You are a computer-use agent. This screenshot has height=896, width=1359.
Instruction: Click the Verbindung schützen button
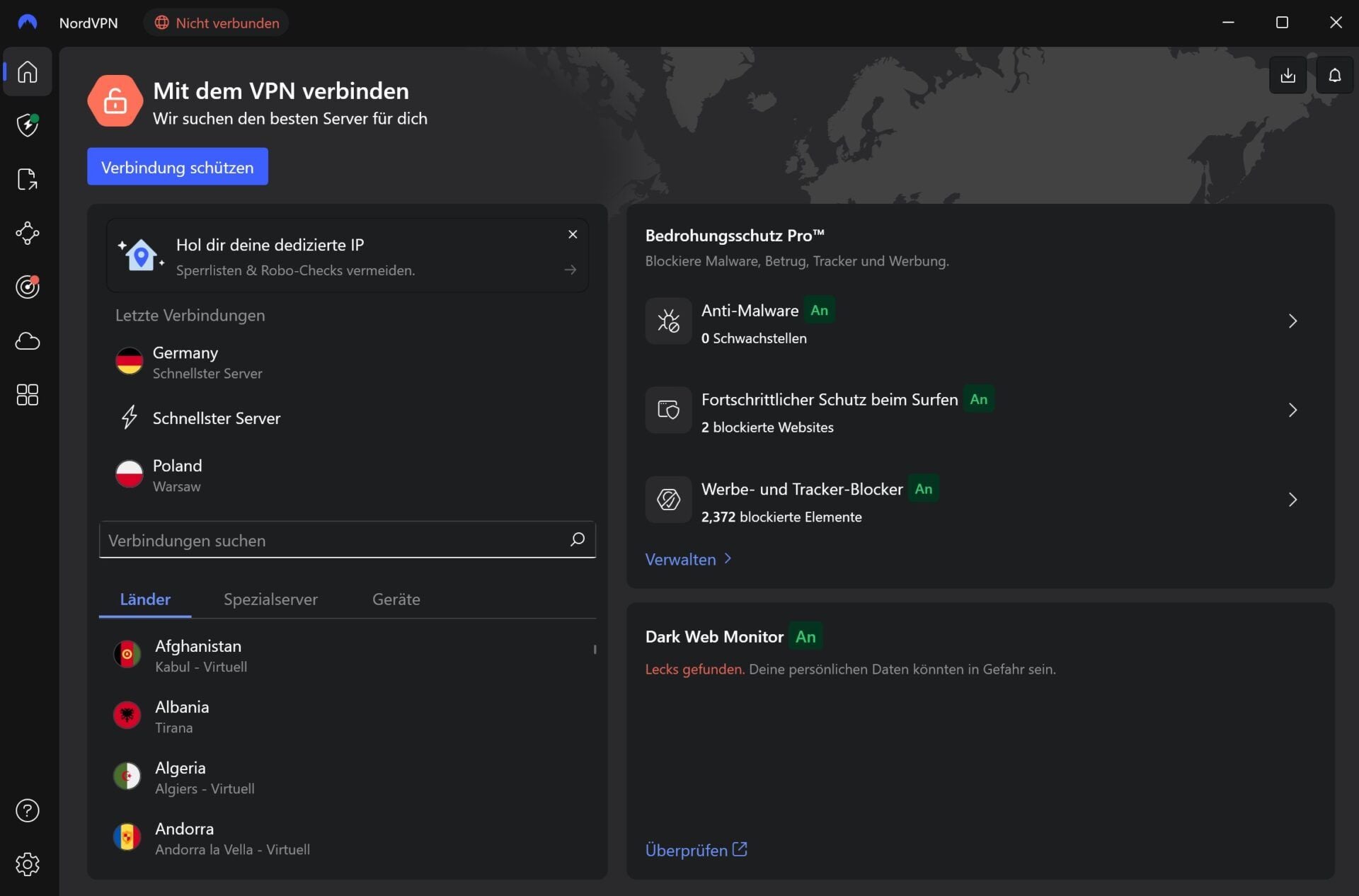[177, 166]
